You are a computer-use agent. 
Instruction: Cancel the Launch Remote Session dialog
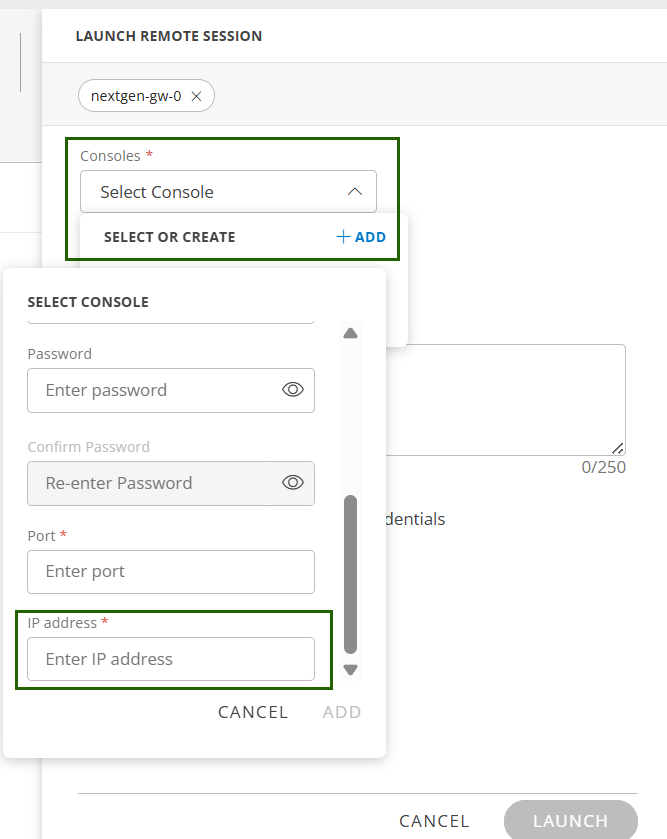(x=434, y=821)
